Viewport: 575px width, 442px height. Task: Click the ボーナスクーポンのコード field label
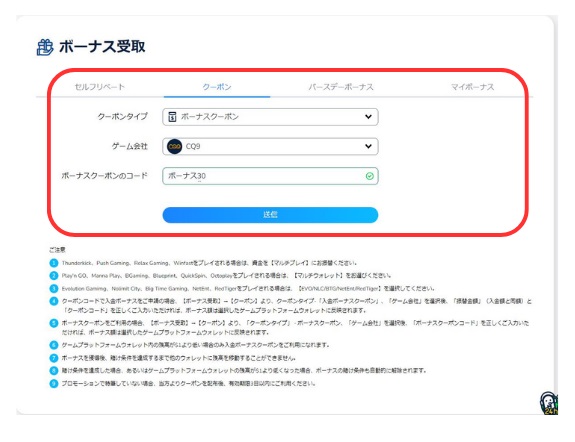pos(105,176)
